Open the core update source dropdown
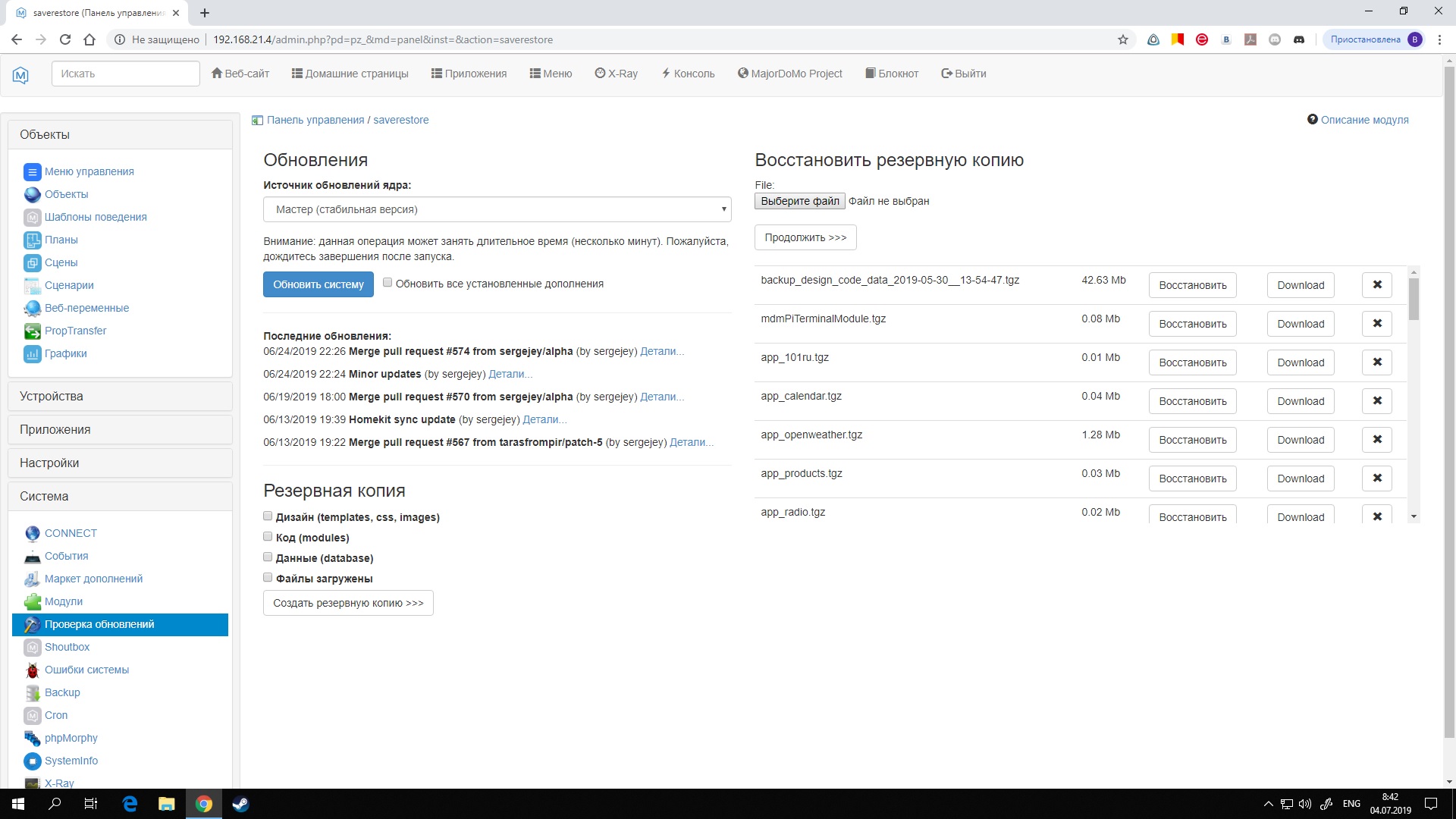 pyautogui.click(x=497, y=209)
